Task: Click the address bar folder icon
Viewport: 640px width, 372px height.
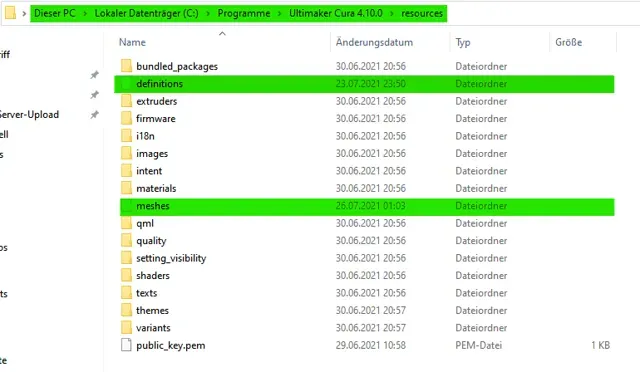Action: 11,13
